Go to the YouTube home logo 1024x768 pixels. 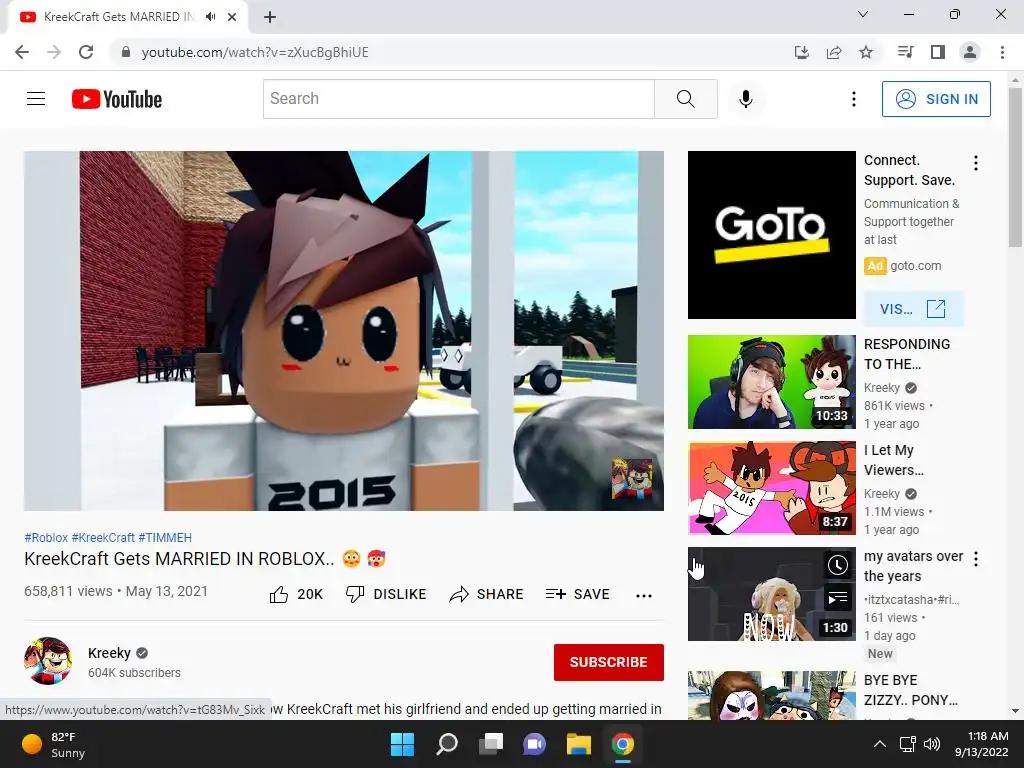pyautogui.click(x=117, y=99)
